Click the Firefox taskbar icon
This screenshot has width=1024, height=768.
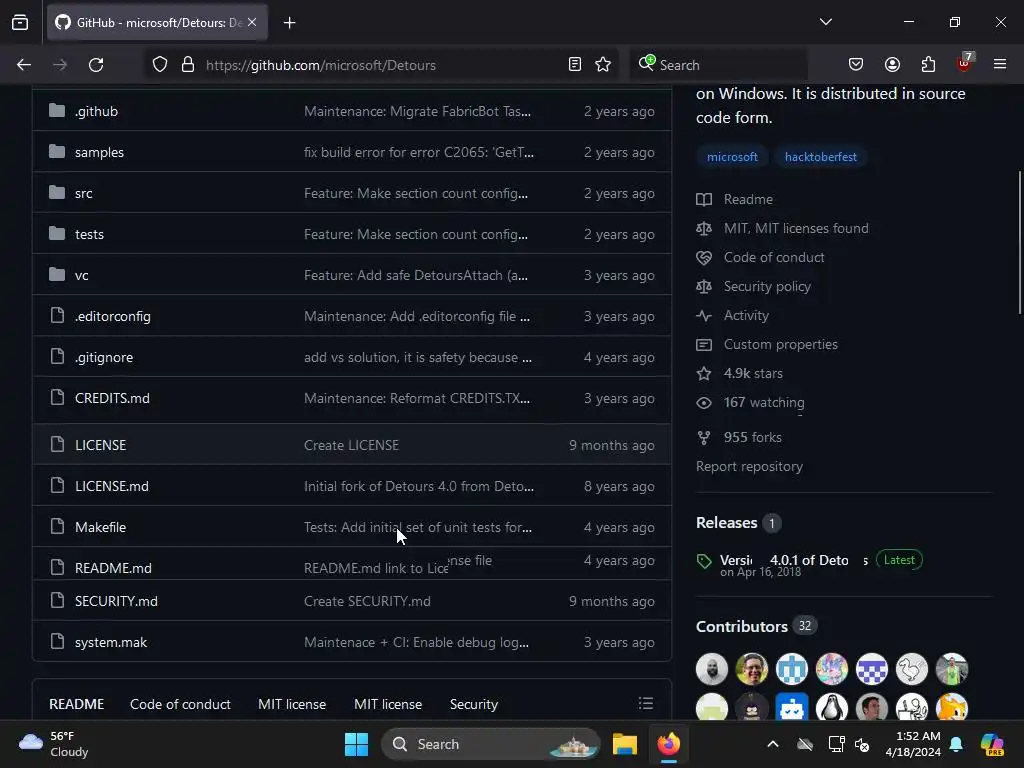pyautogui.click(x=668, y=744)
